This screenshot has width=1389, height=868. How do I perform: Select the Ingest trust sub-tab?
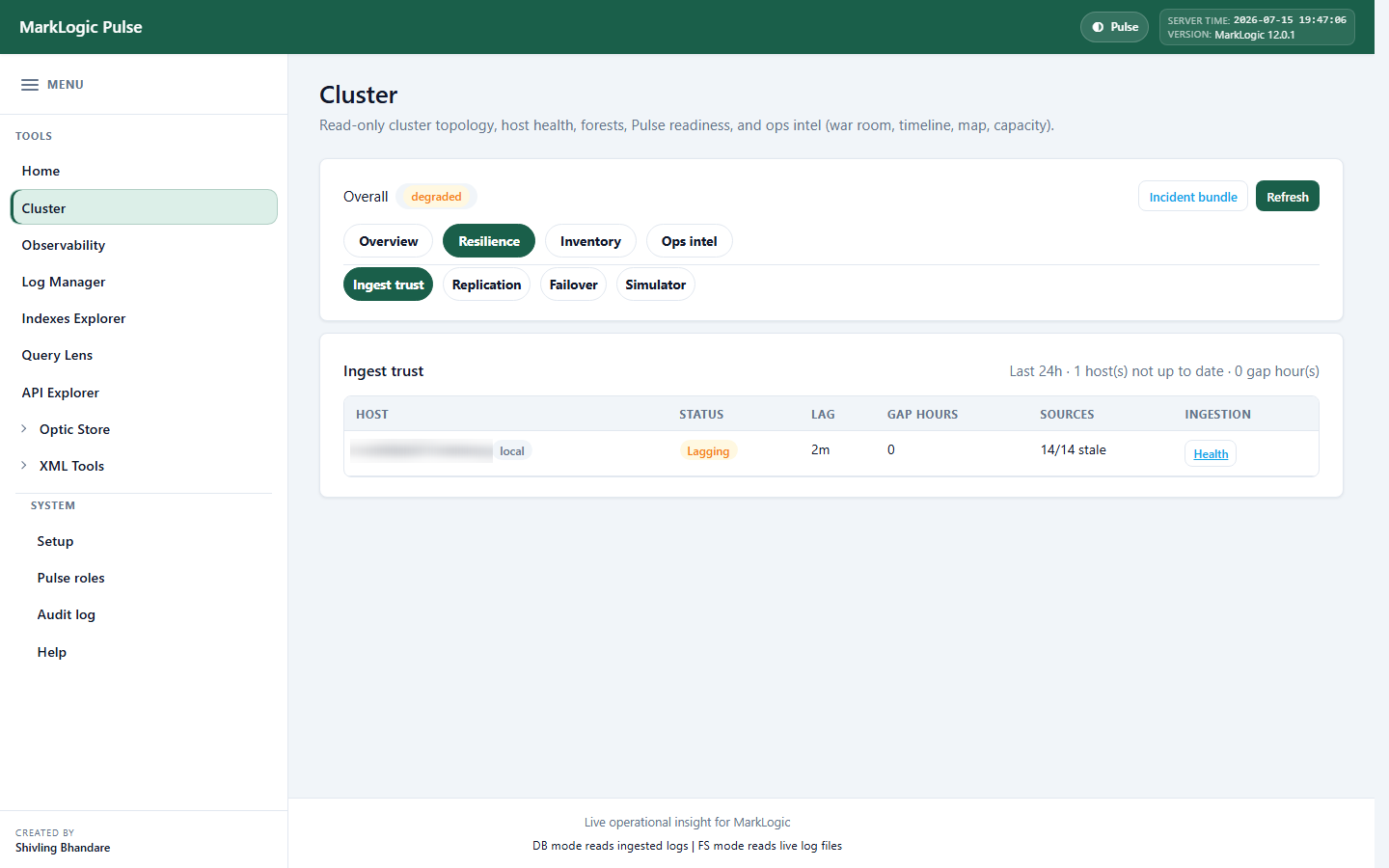(388, 285)
